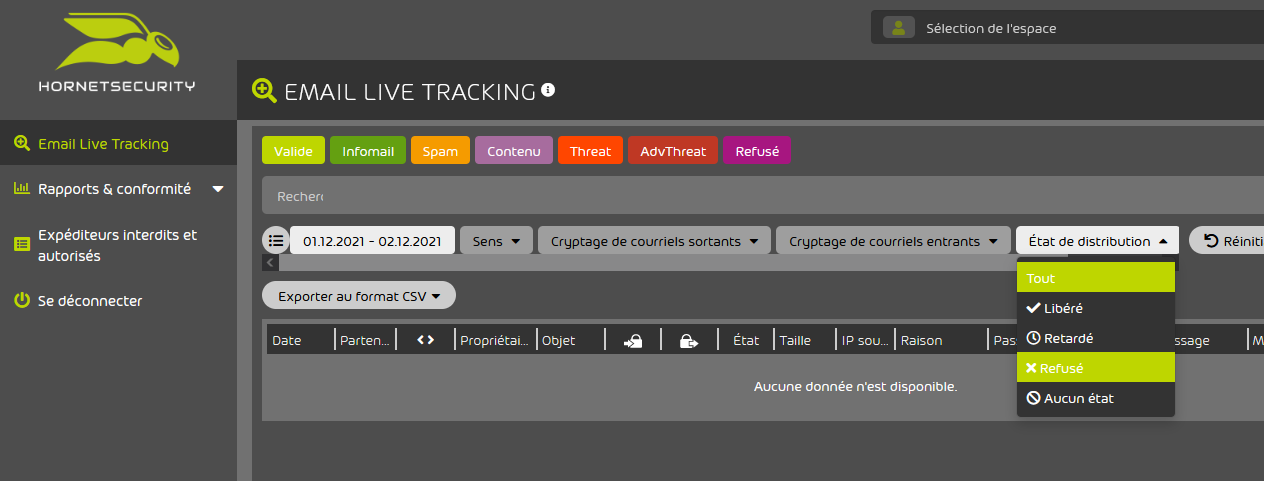Open Cryptage de courriels sortants dropdown

654,241
